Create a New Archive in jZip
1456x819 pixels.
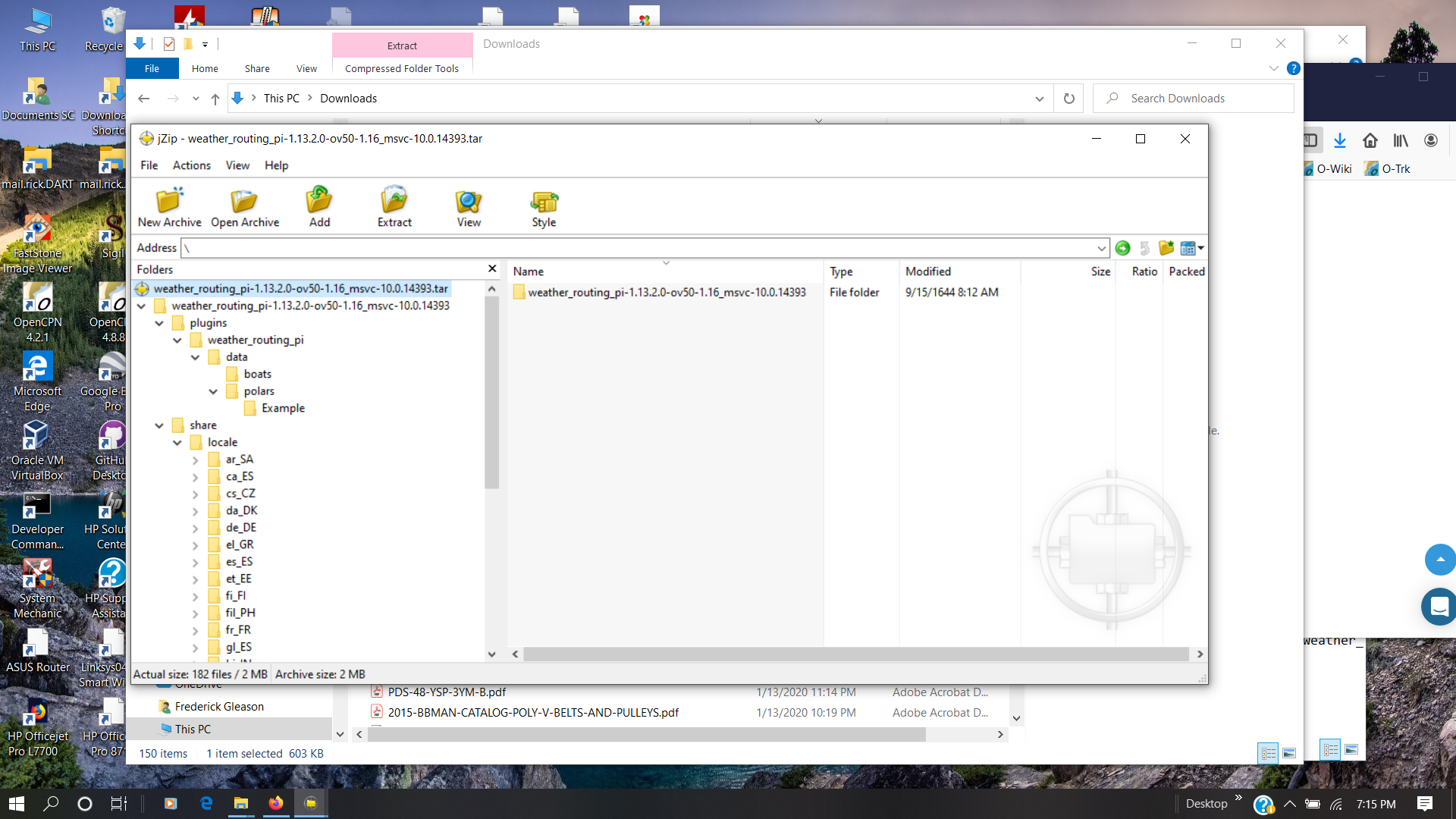tap(168, 206)
